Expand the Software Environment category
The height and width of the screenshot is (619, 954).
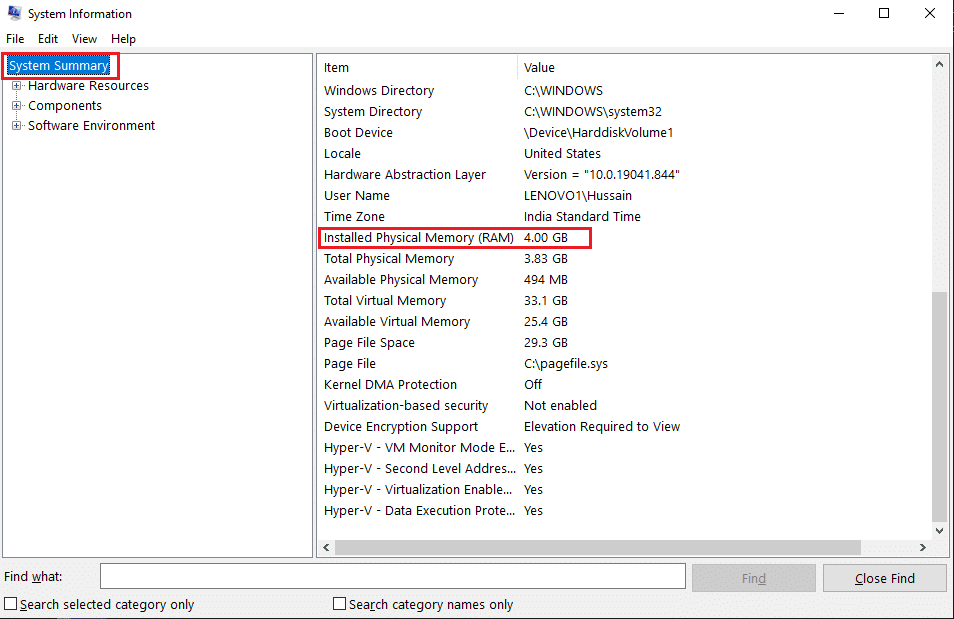[x=16, y=125]
